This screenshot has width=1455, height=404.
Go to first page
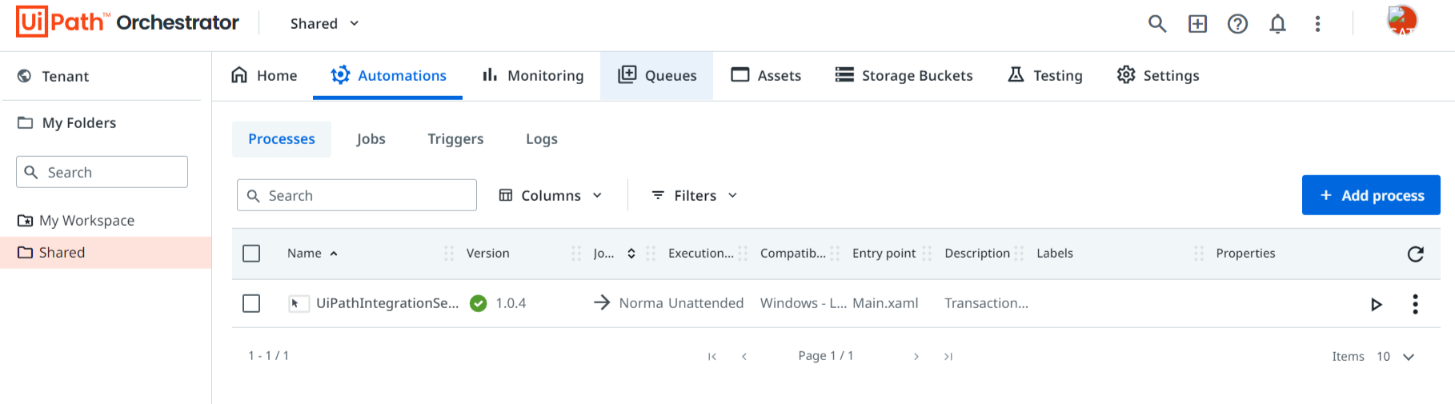pyautogui.click(x=712, y=356)
